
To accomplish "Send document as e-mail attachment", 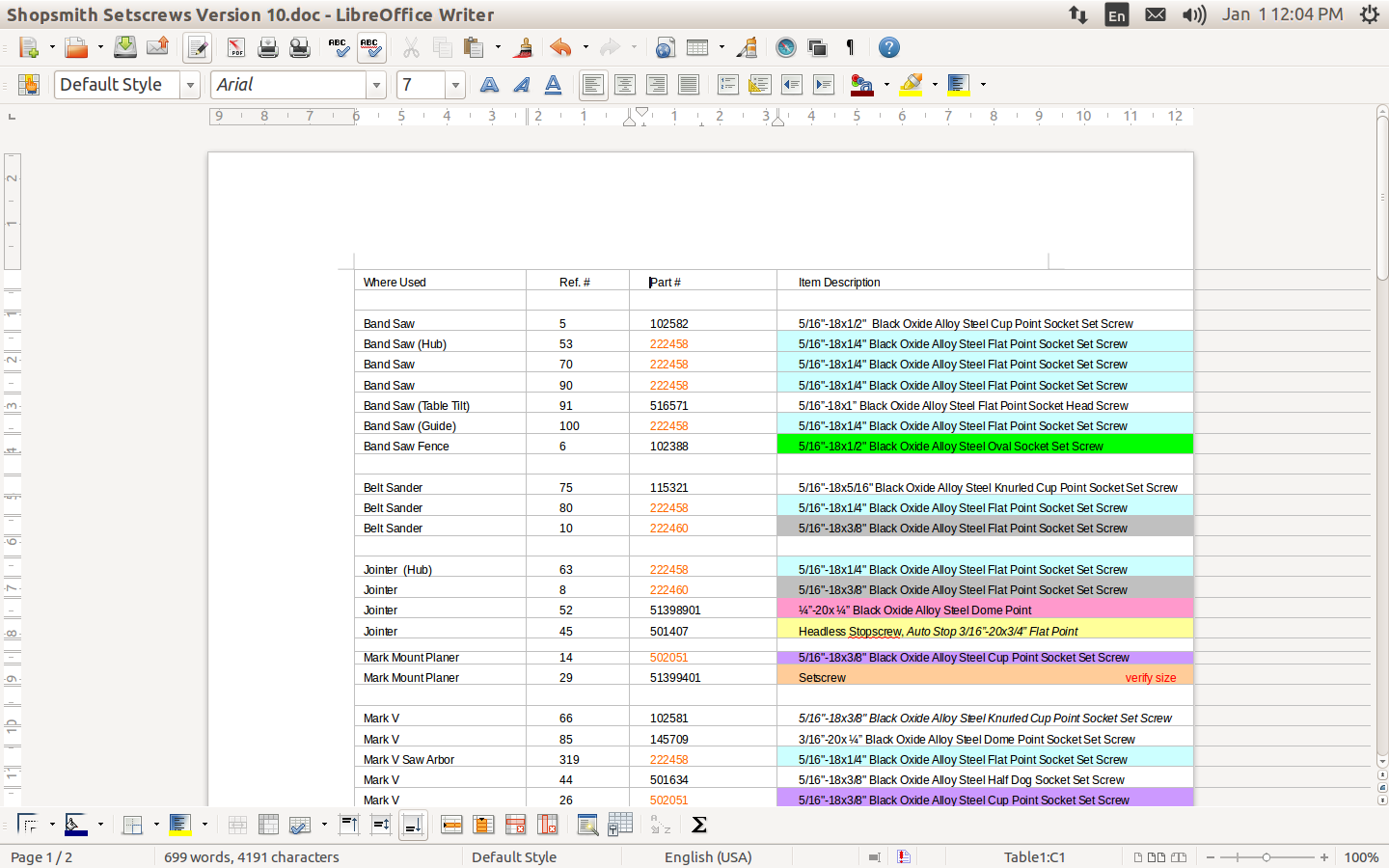I will click(157, 47).
